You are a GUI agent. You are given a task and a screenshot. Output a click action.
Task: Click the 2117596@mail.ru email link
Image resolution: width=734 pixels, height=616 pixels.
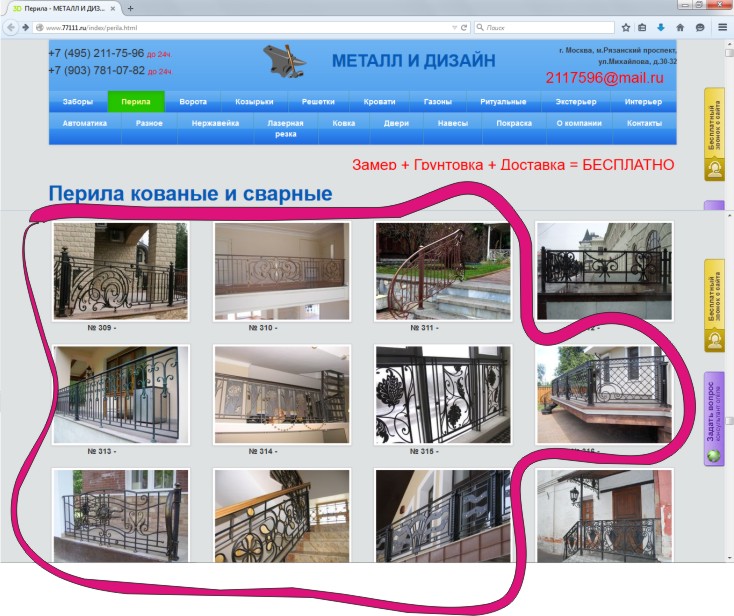pyautogui.click(x=604, y=78)
